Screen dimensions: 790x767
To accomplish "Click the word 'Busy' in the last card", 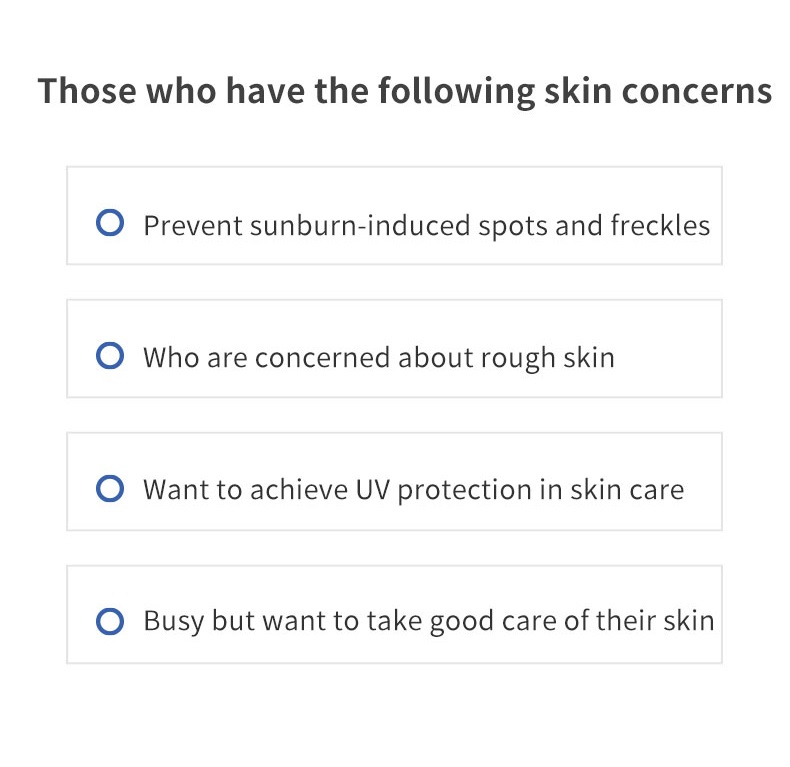I will click(x=173, y=621).
